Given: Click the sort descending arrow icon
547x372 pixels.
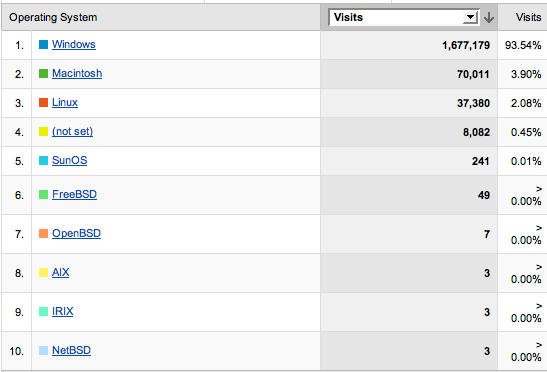Looking at the screenshot, I should click(489, 17).
